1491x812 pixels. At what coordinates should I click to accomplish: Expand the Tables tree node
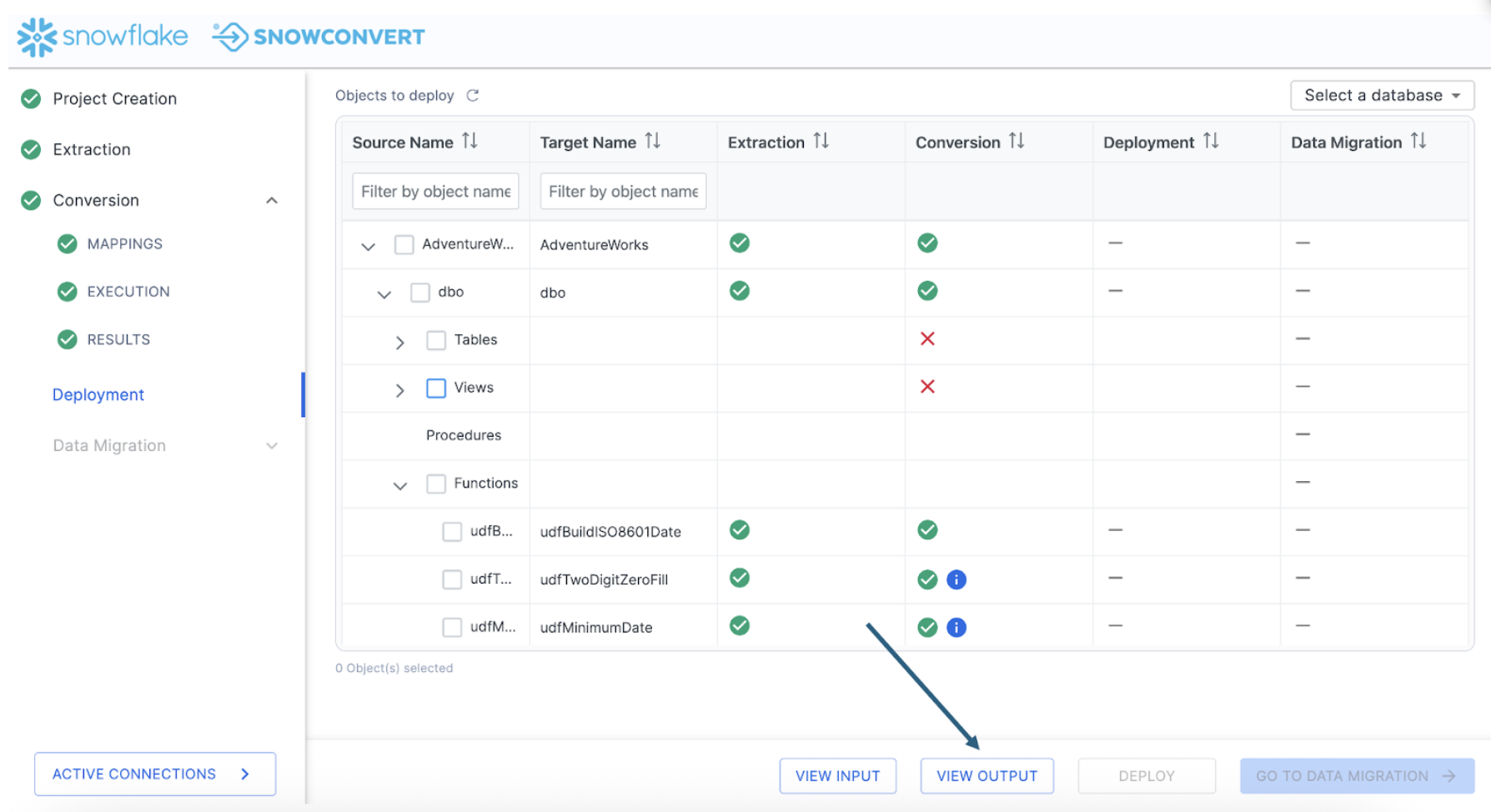pos(400,343)
